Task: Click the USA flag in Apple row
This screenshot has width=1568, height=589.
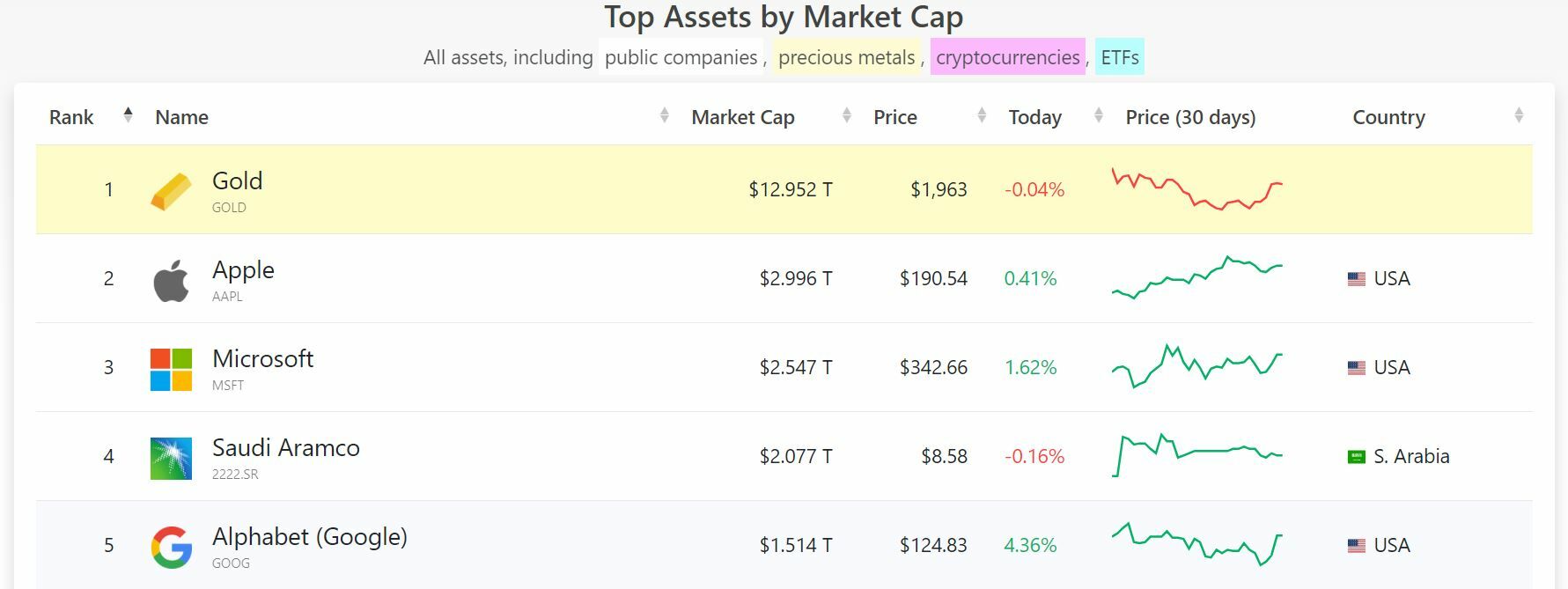Action: pyautogui.click(x=1356, y=279)
